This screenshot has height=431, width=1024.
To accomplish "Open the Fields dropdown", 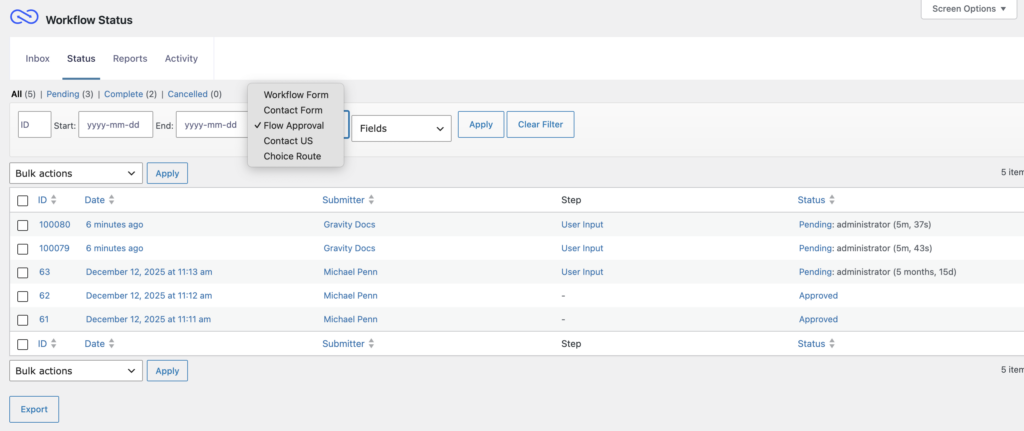I will pyautogui.click(x=402, y=129).
